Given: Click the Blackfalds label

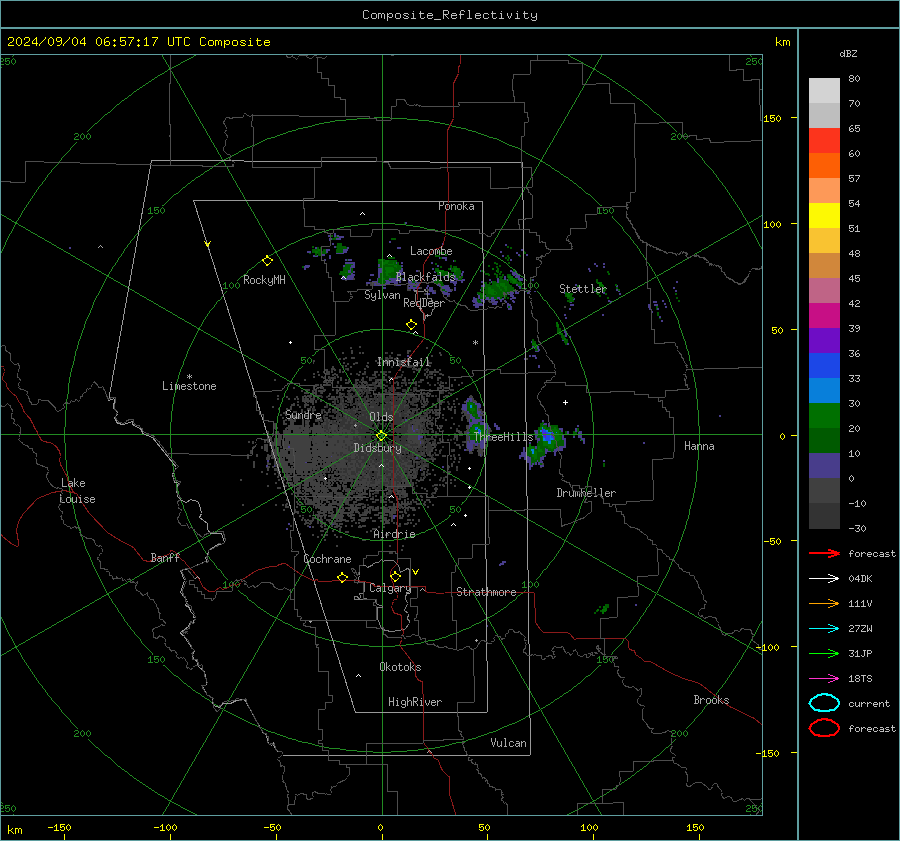Looking at the screenshot, I should click(x=425, y=277).
